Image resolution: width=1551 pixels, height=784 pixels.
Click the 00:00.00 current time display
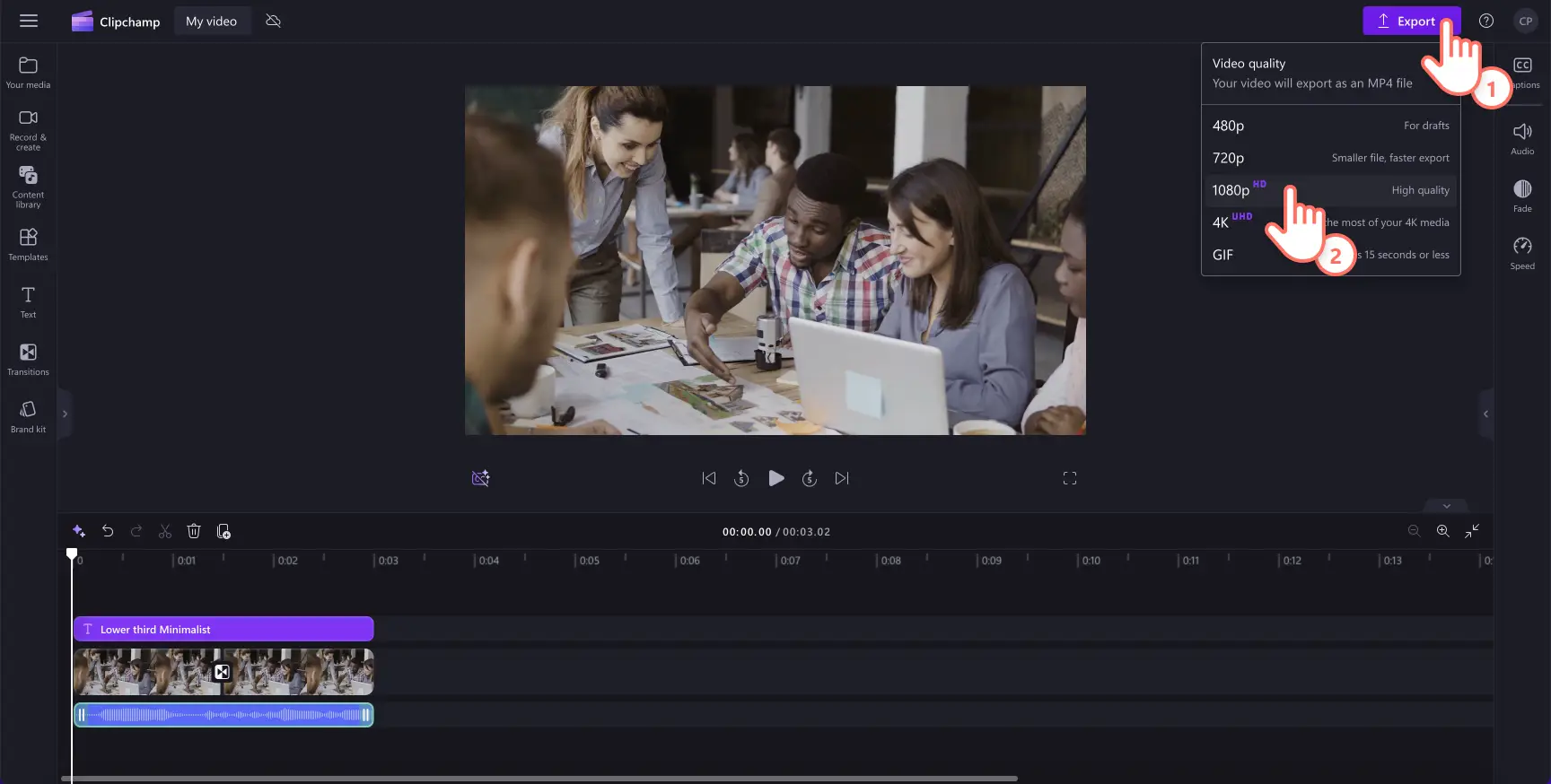(747, 532)
